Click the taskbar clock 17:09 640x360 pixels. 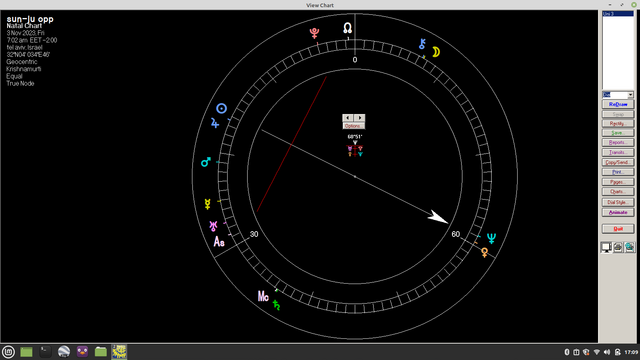click(631, 352)
